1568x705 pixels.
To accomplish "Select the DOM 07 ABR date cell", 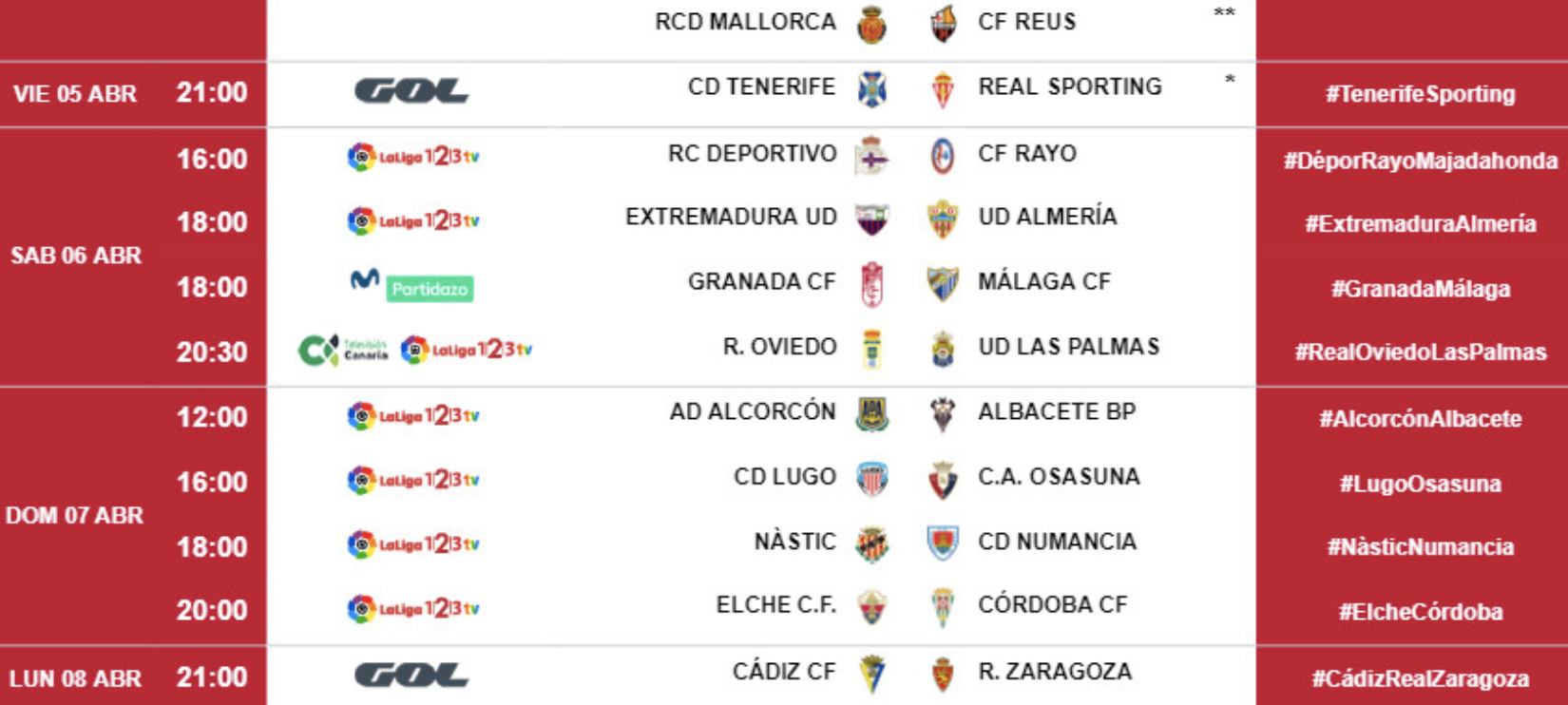I will (74, 515).
